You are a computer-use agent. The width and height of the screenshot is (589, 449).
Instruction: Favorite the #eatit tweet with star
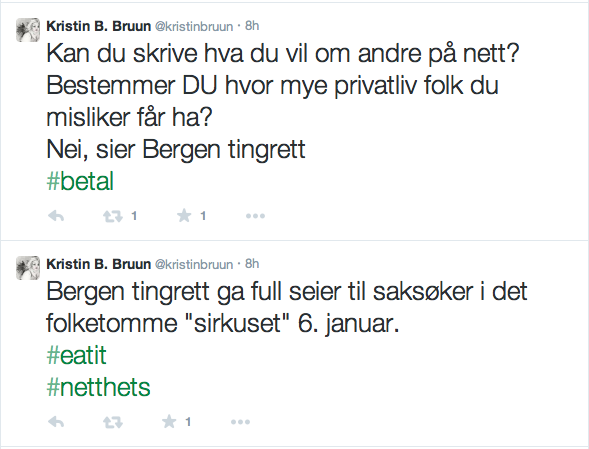[x=169, y=422]
